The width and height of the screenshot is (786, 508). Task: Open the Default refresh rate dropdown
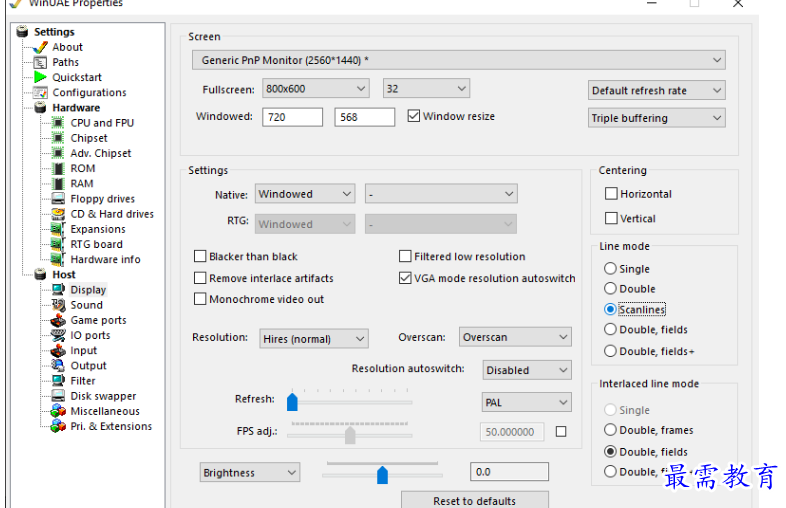click(x=656, y=91)
